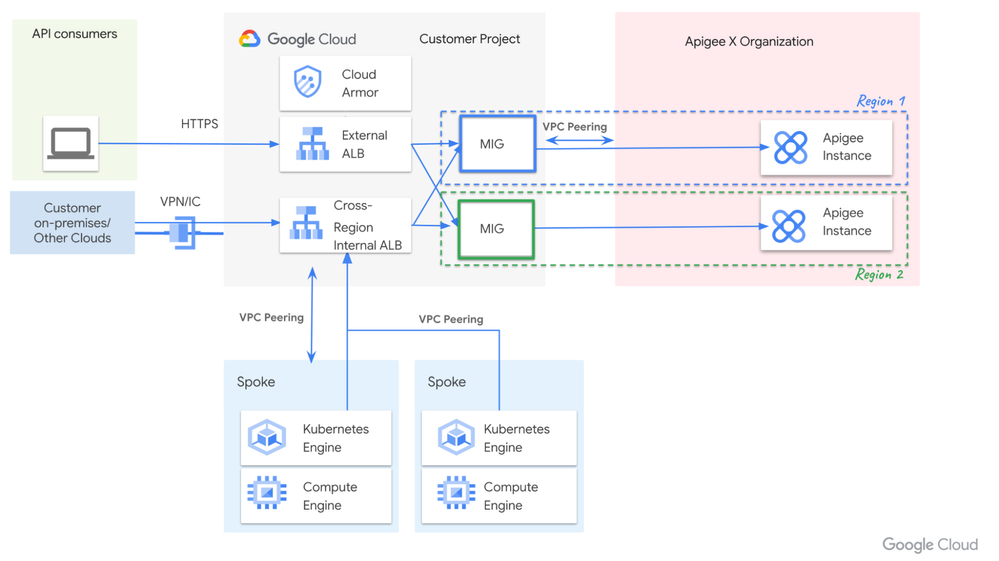The height and width of the screenshot is (561, 999).
Task: Click the Apigee X Organization heading
Action: coord(749,41)
